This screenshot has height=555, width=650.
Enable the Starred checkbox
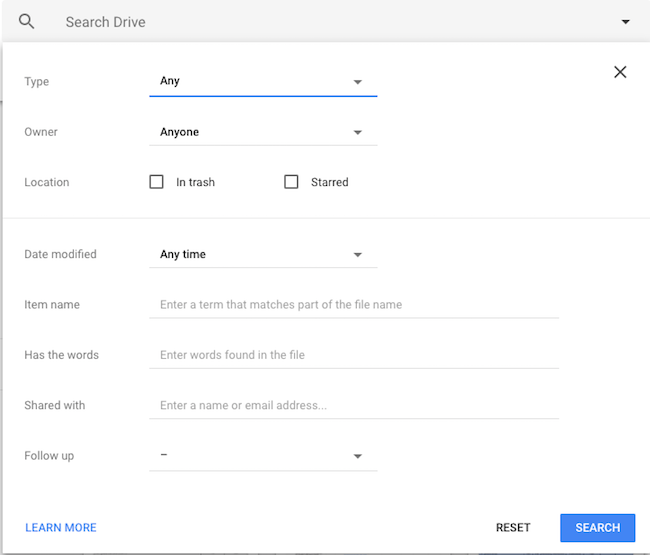(291, 182)
